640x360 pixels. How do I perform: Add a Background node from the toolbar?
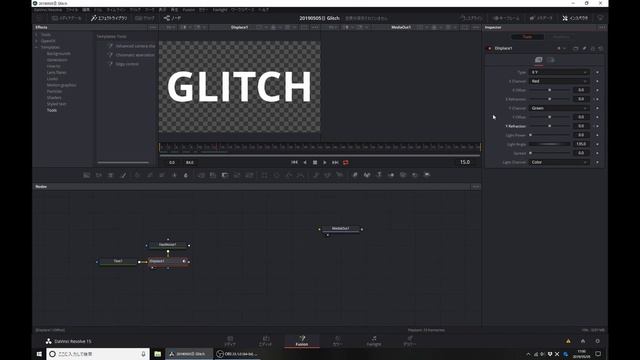(x=87, y=175)
